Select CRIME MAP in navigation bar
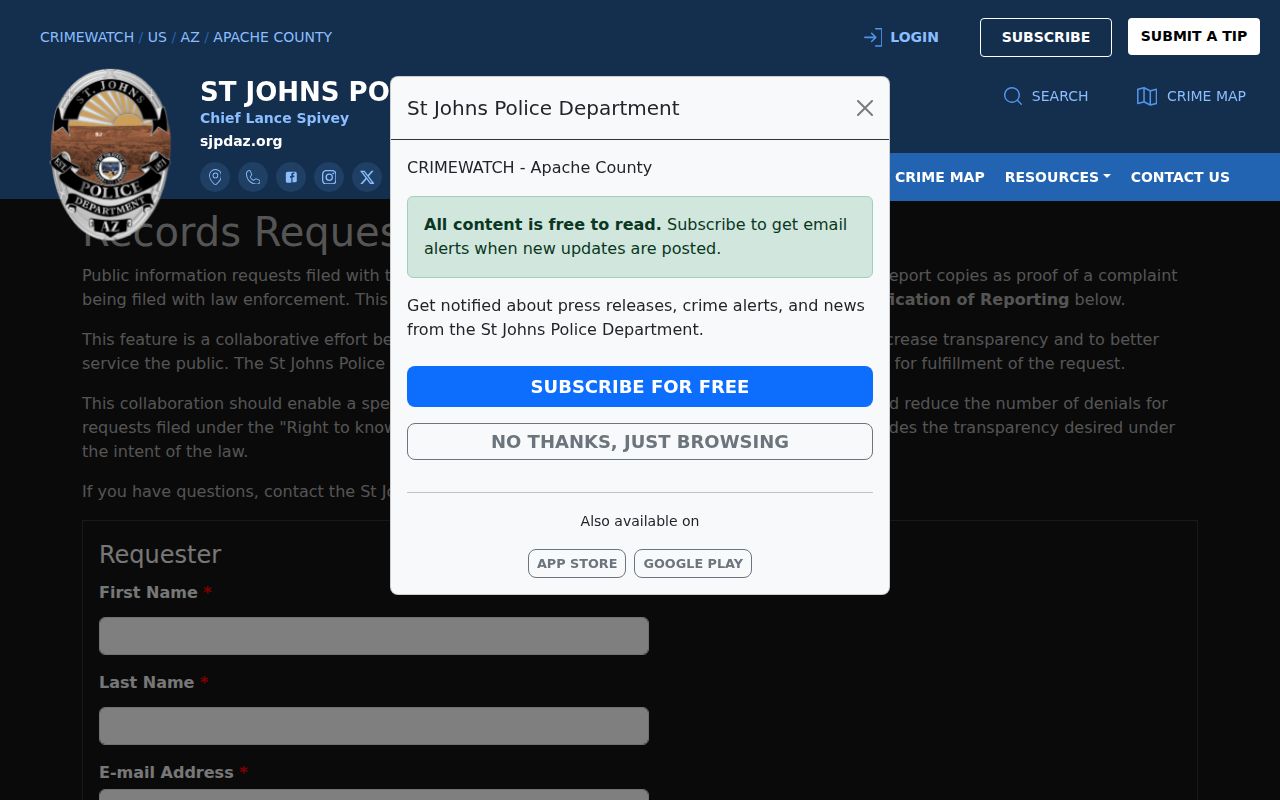1280x800 pixels. pos(940,177)
